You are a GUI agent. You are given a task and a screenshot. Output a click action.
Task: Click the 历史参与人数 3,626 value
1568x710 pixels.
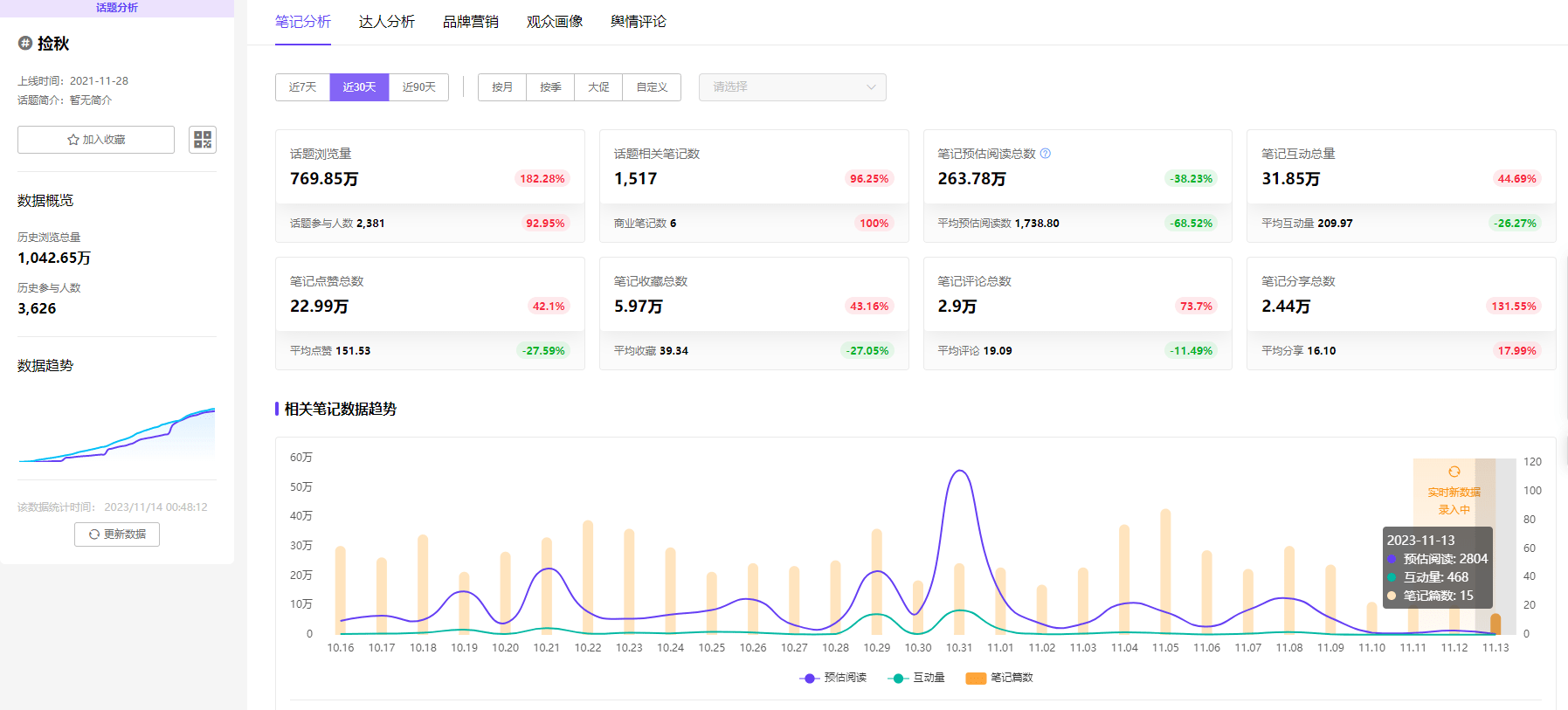pyautogui.click(x=37, y=308)
